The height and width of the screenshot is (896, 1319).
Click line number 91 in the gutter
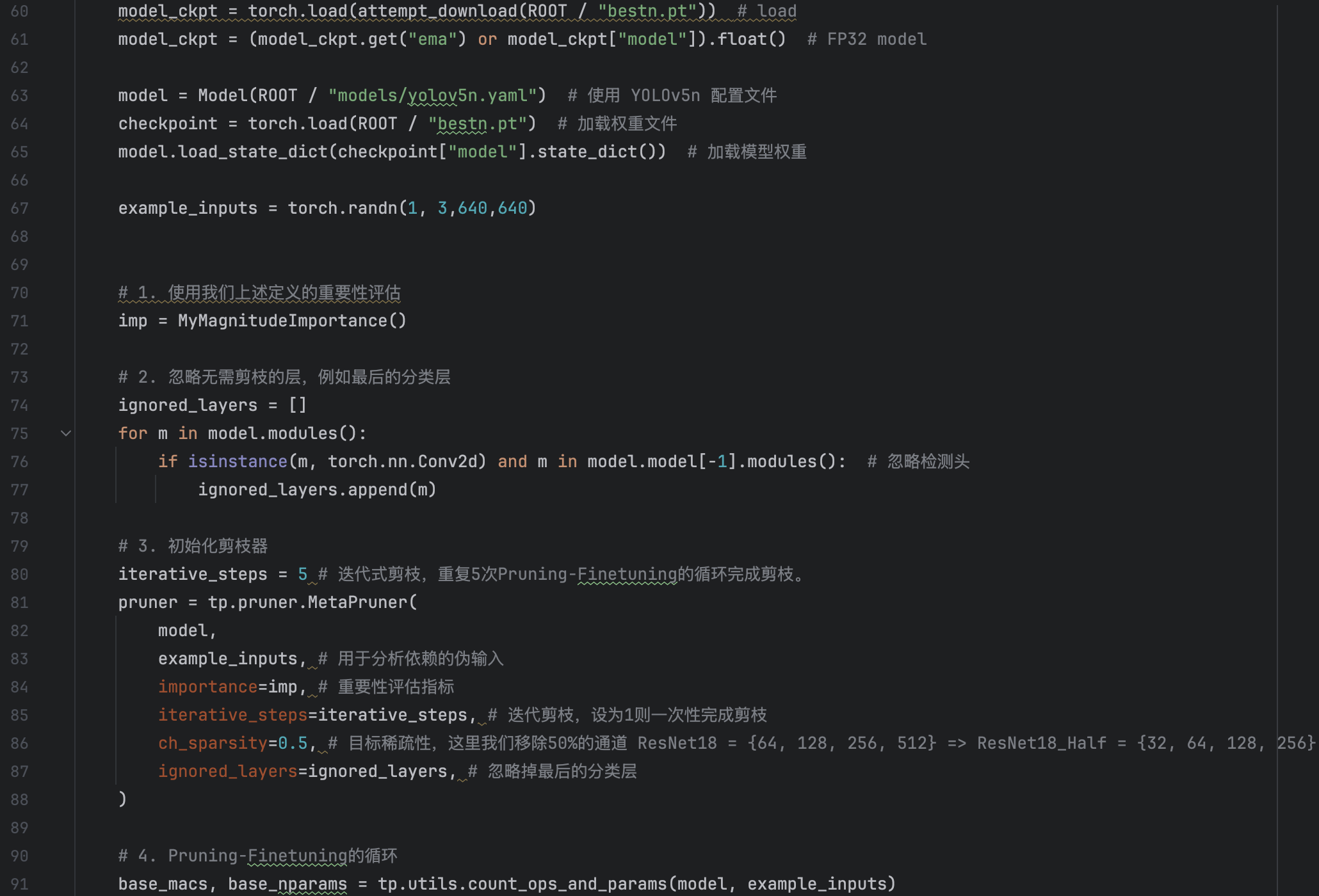click(x=19, y=883)
